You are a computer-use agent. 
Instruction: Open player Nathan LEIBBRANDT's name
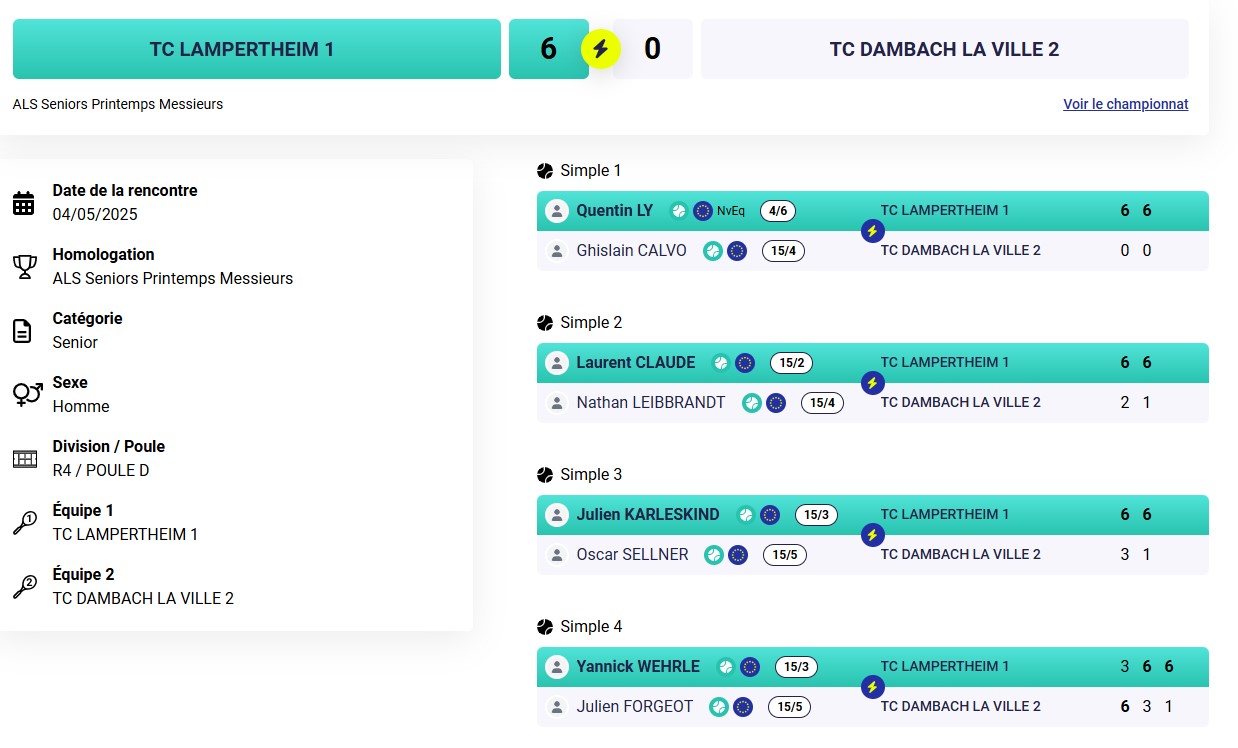651,403
